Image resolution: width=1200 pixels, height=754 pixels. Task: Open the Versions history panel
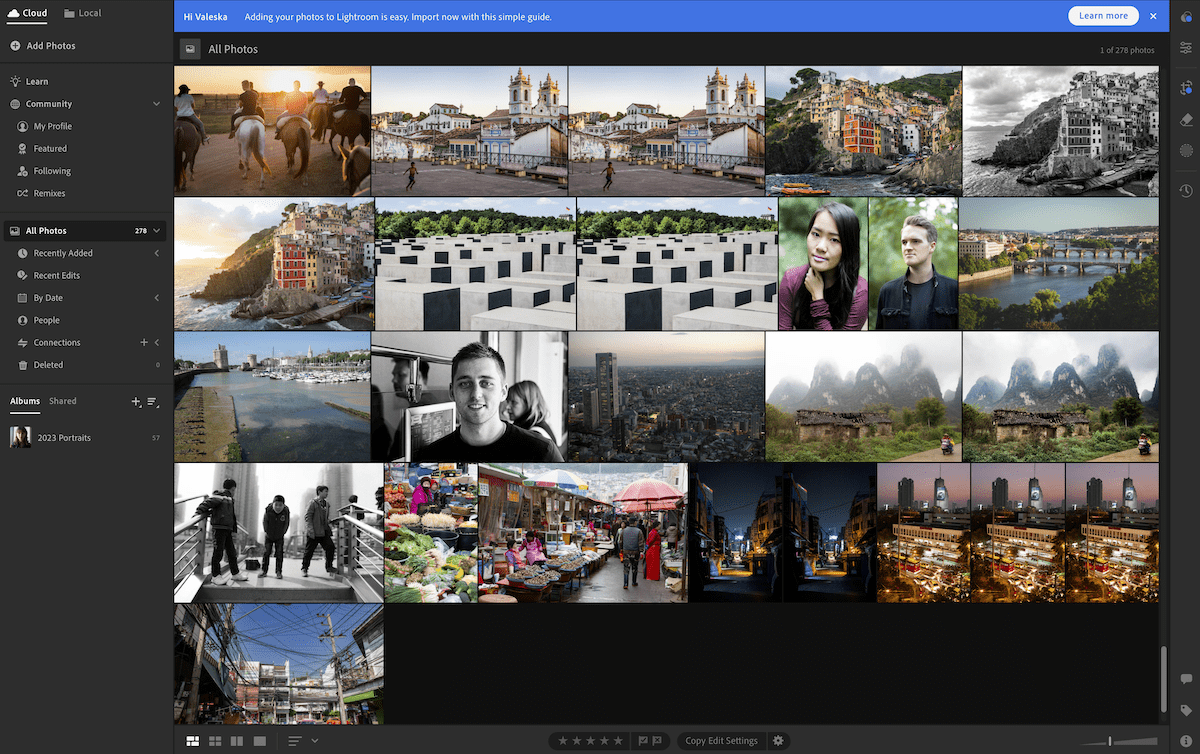pos(1186,190)
